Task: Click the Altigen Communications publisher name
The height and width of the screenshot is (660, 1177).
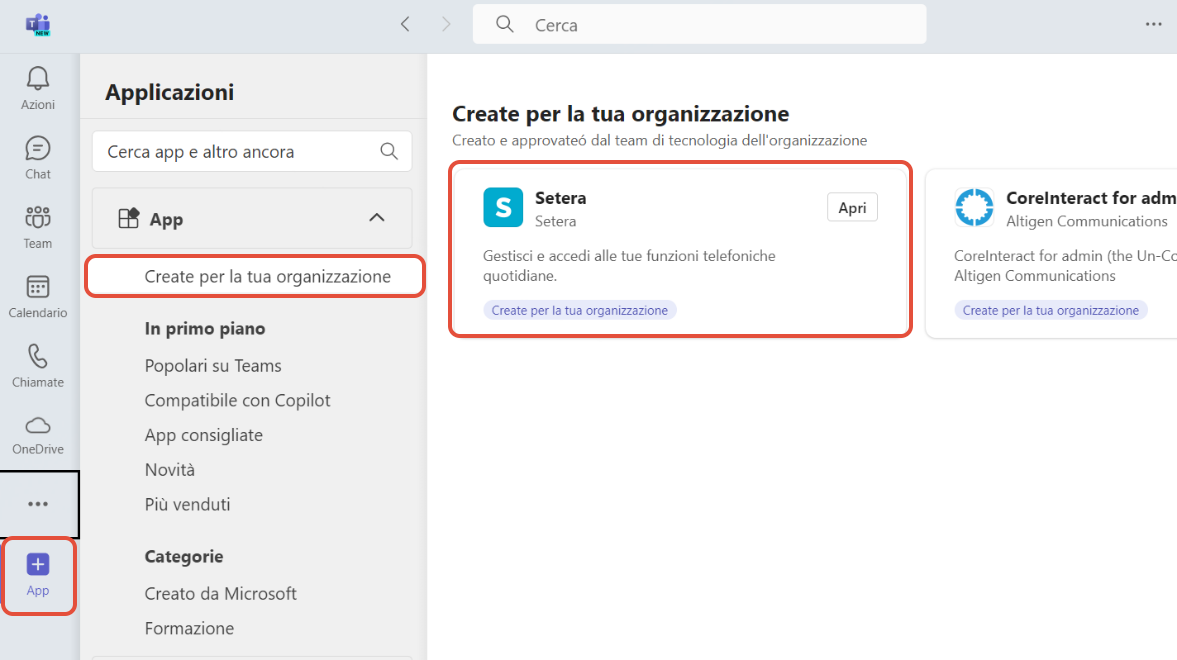Action: [1087, 222]
